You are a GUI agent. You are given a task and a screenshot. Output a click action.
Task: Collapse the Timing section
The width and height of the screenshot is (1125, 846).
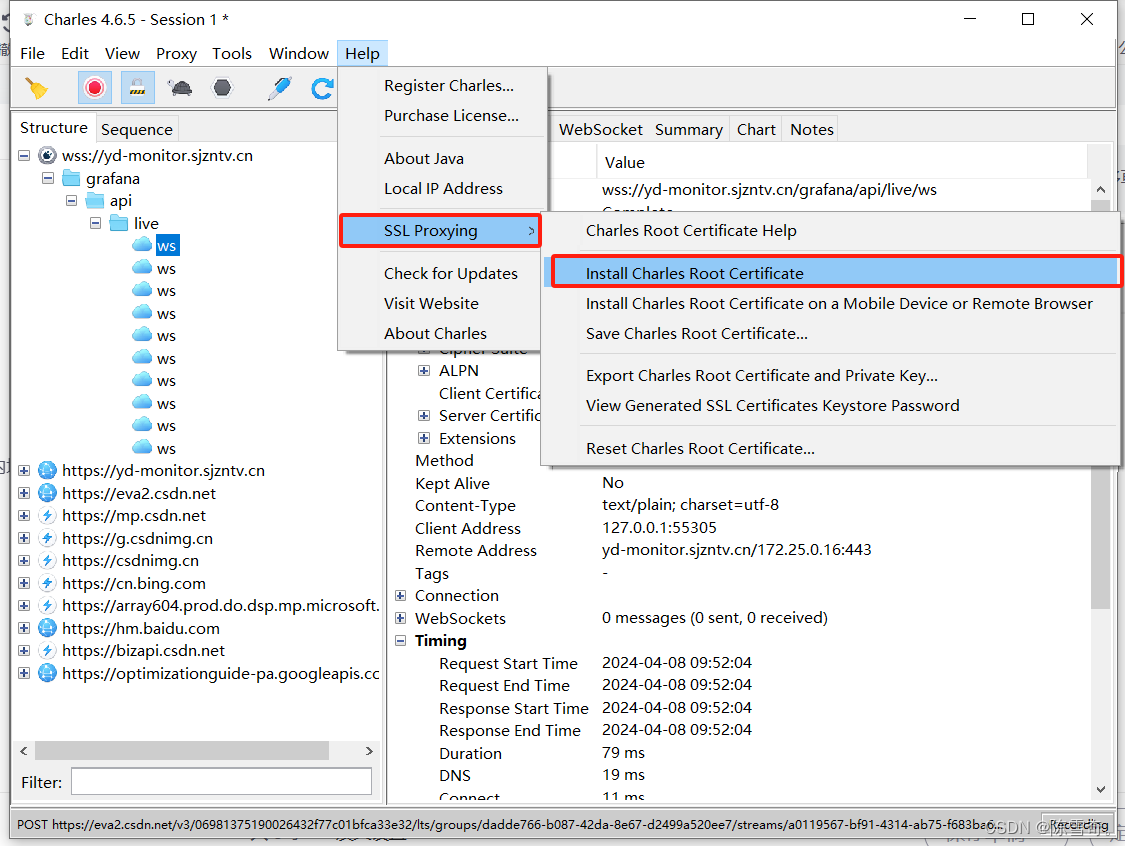[400, 641]
